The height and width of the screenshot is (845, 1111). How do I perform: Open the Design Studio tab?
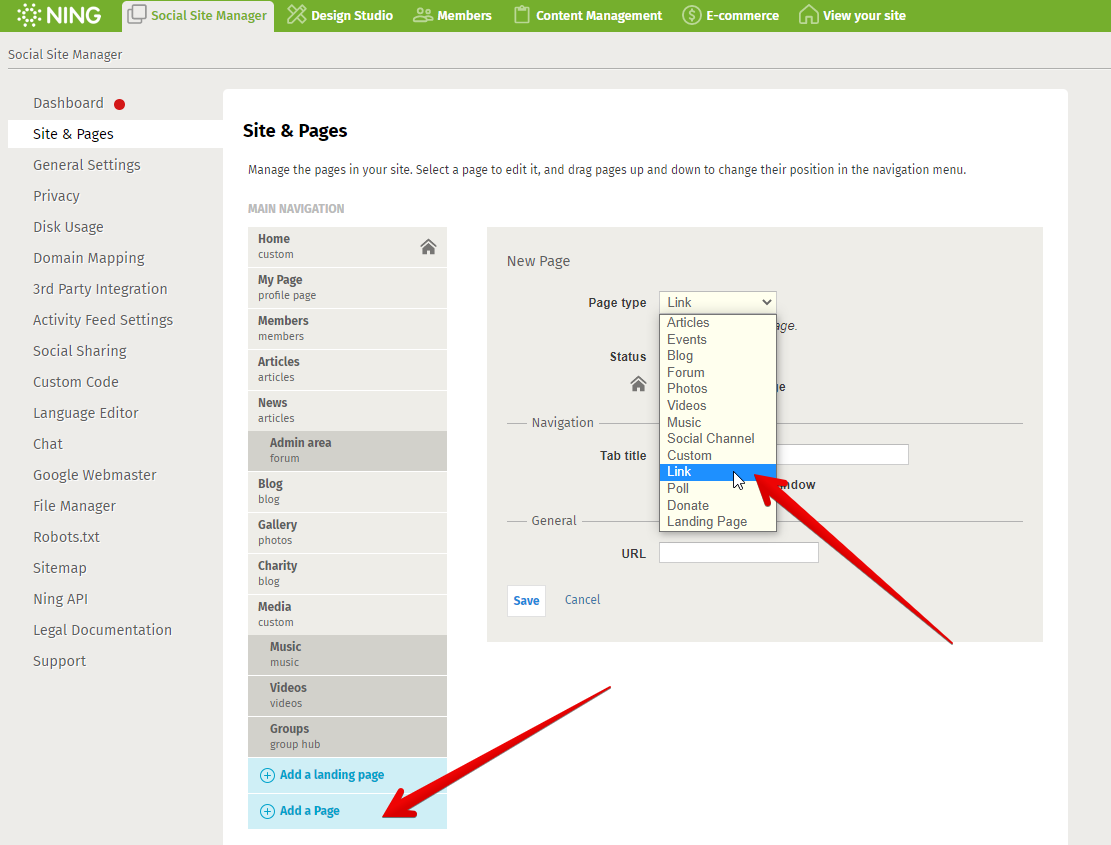(x=339, y=16)
